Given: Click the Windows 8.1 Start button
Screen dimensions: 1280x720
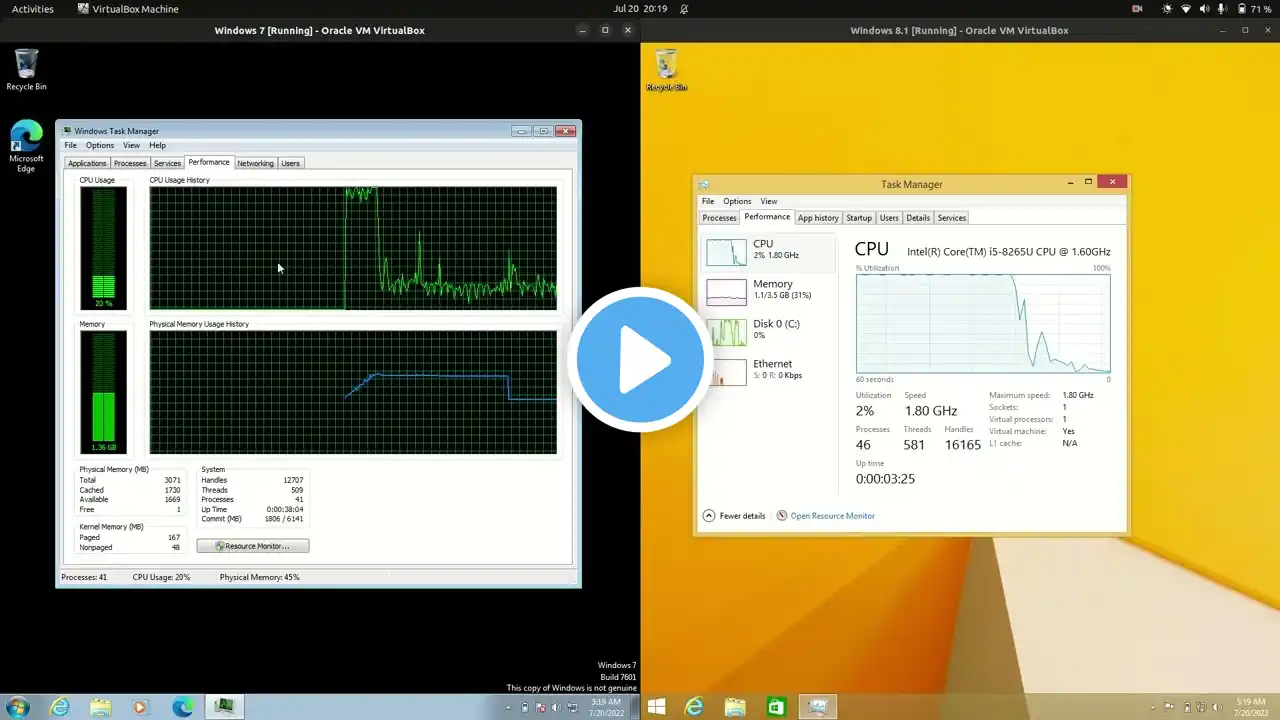Looking at the screenshot, I should 656,707.
